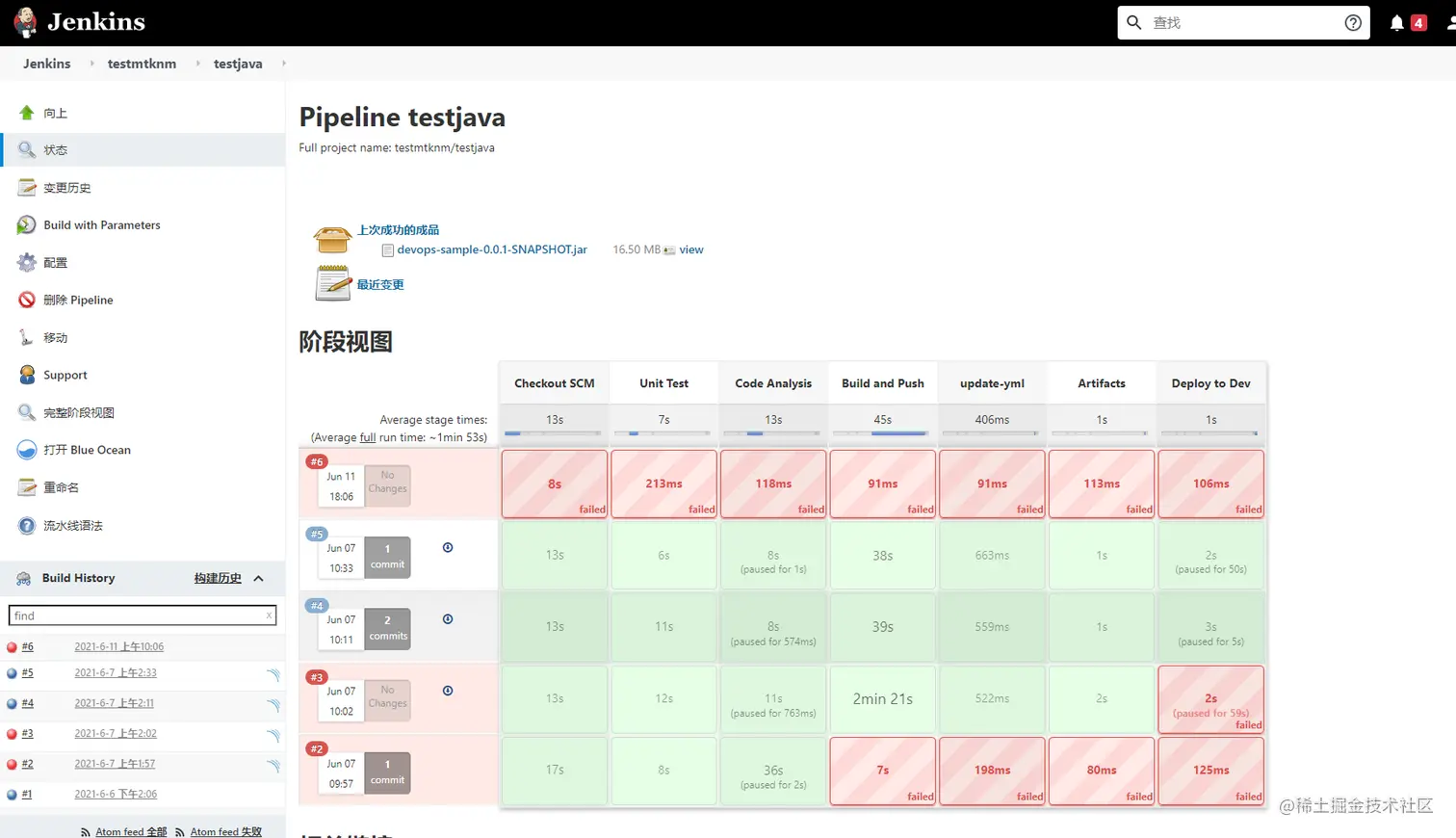Screen dimensions: 1456x838
Task: Collapse the Build History chevron
Action: 258,578
